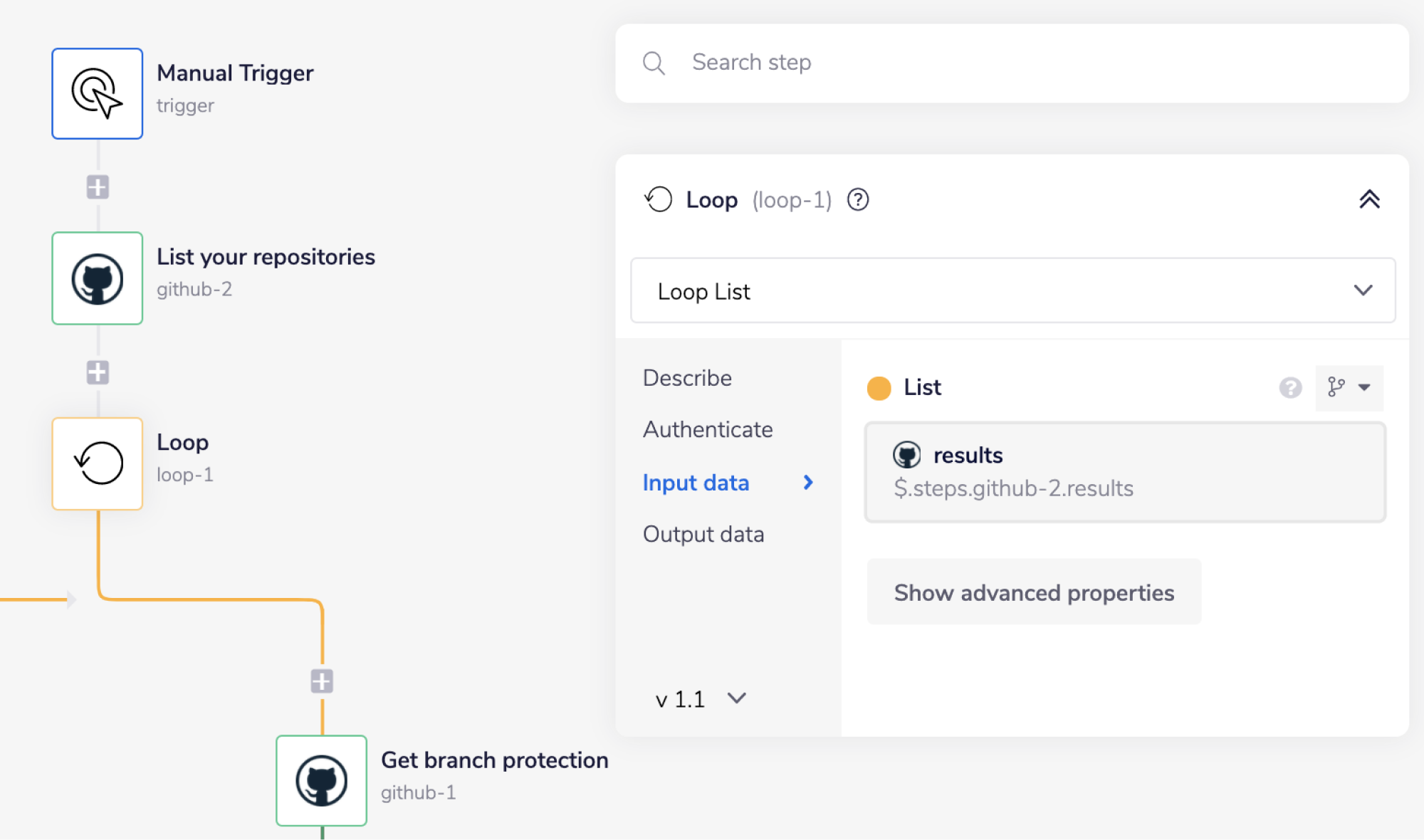Select the Manual Trigger node icon
Viewport: 1424px width, 840px height.
tap(98, 93)
